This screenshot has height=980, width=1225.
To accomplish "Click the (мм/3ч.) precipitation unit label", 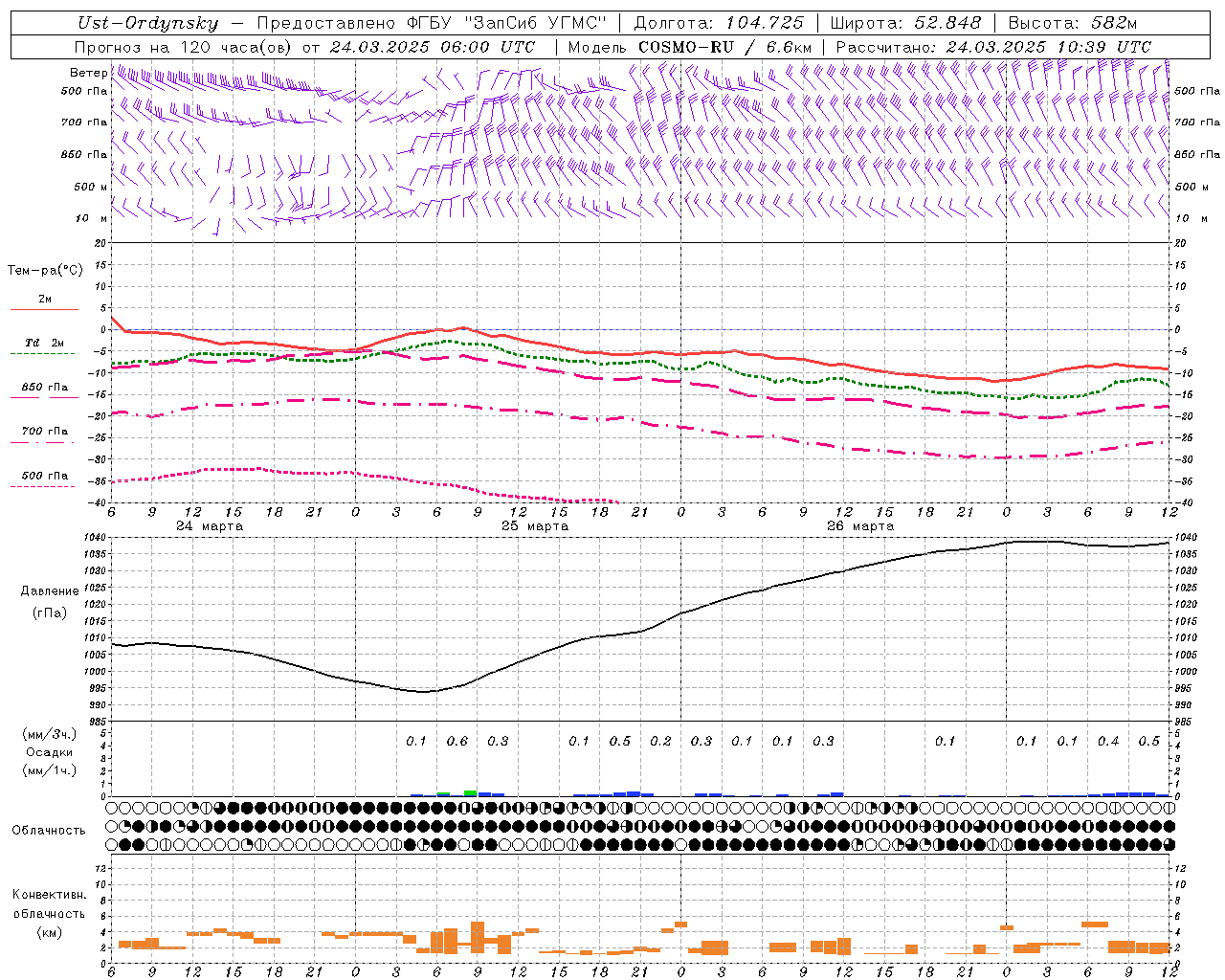I will click(x=50, y=734).
